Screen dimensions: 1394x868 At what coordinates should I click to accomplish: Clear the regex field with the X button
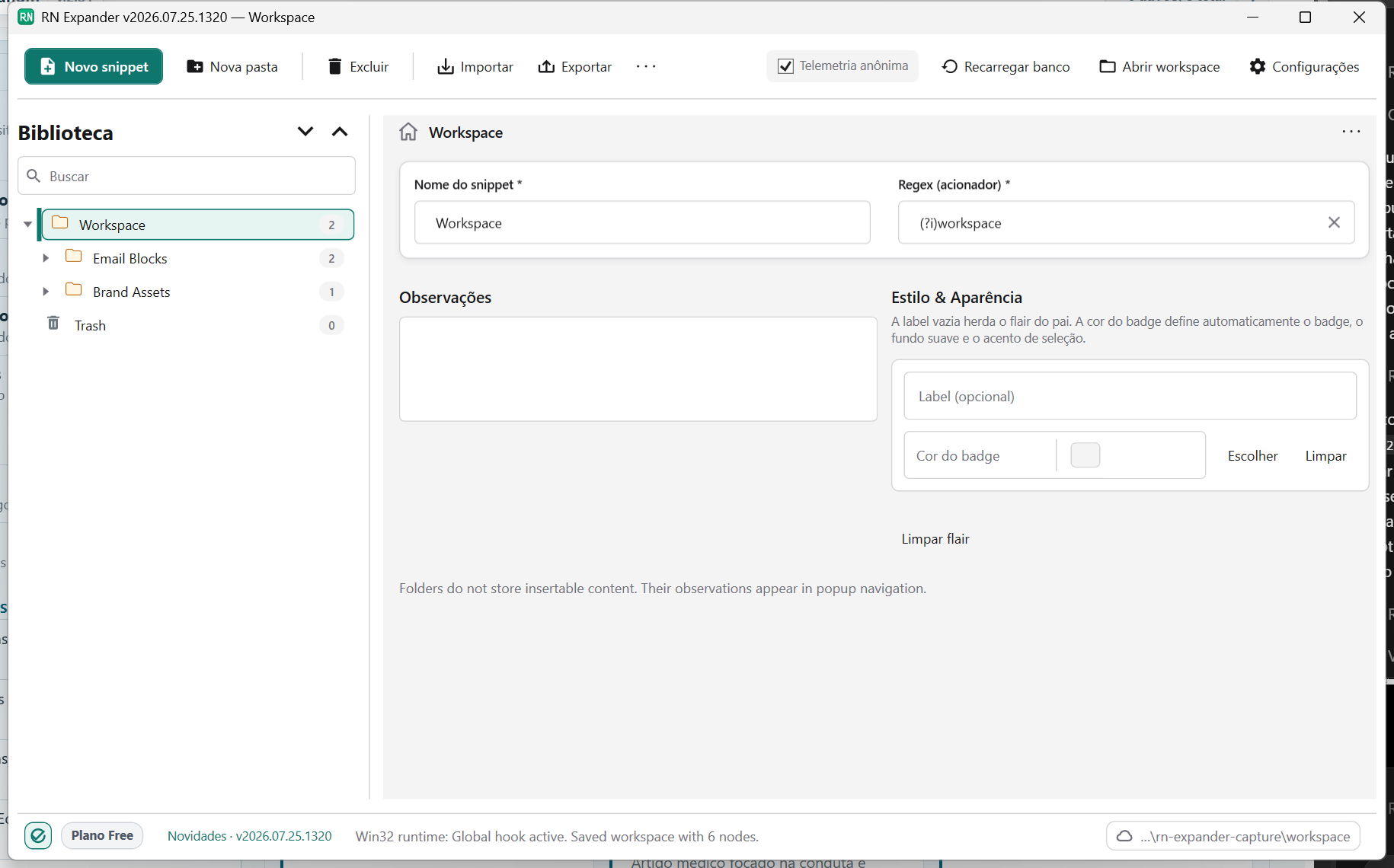tap(1334, 222)
